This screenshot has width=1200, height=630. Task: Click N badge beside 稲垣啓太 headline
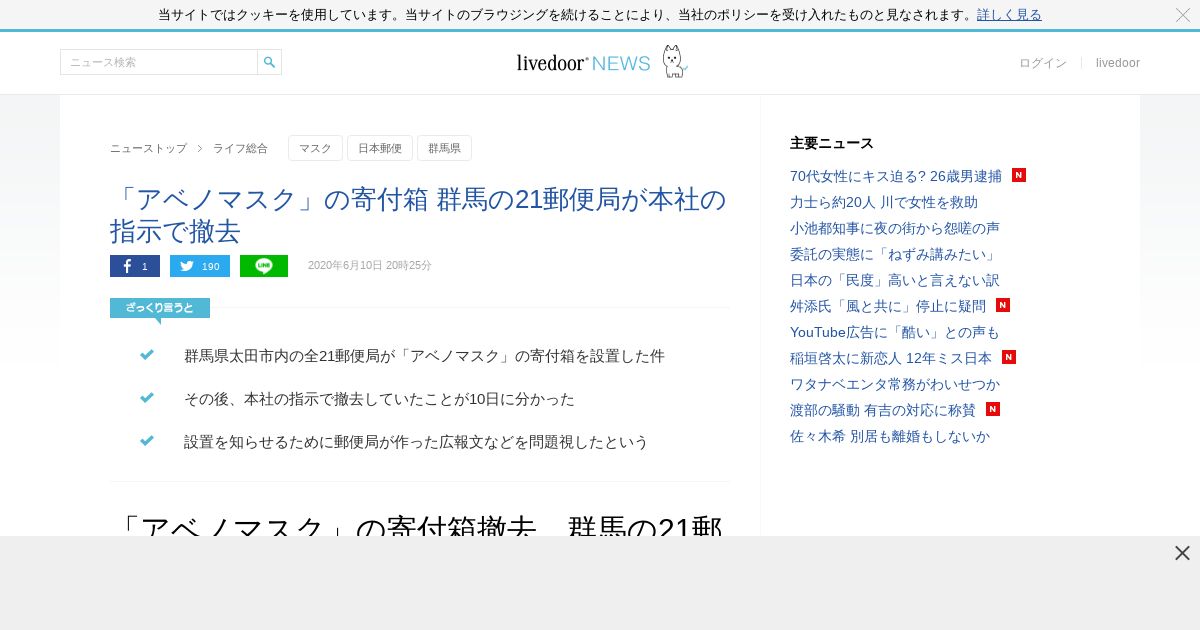(1009, 357)
